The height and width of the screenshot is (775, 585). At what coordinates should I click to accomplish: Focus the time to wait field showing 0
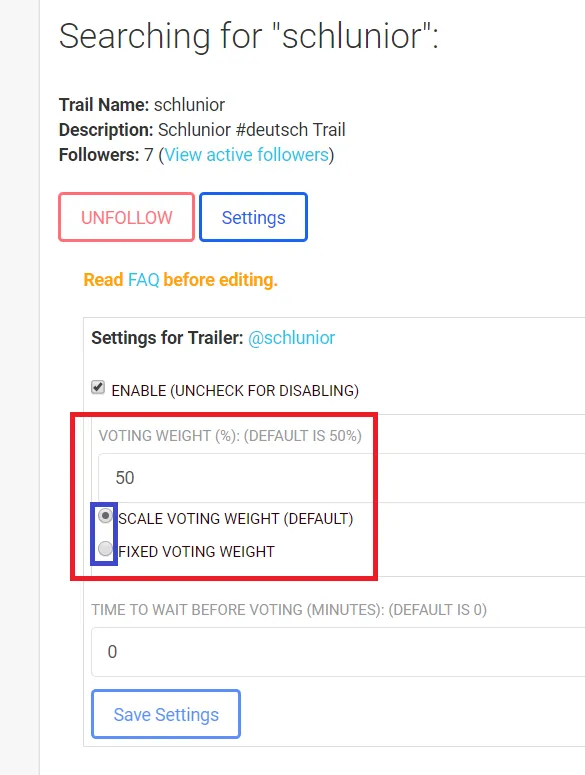[338, 652]
